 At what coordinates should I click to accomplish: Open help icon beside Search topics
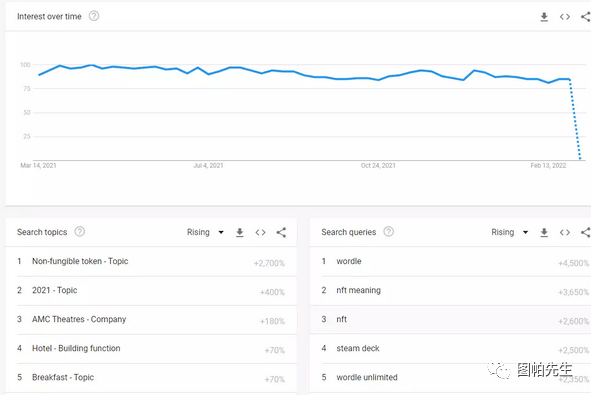click(x=80, y=231)
